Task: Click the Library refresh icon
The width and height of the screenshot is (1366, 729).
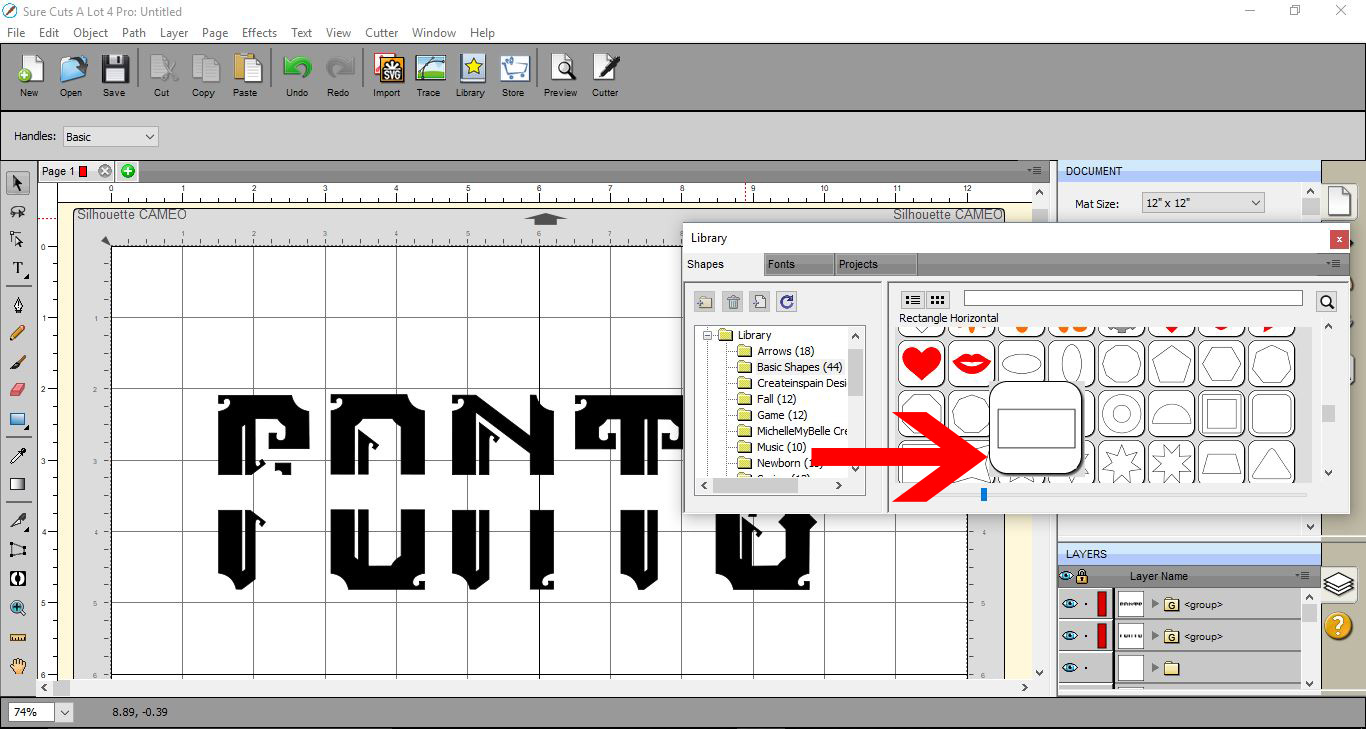Action: coord(786,301)
